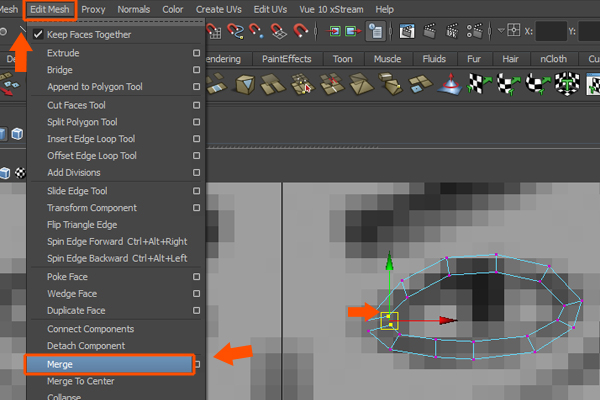Switch to the PaintEffects shelf tab
Viewport: 600px width, 400px height.
287,59
